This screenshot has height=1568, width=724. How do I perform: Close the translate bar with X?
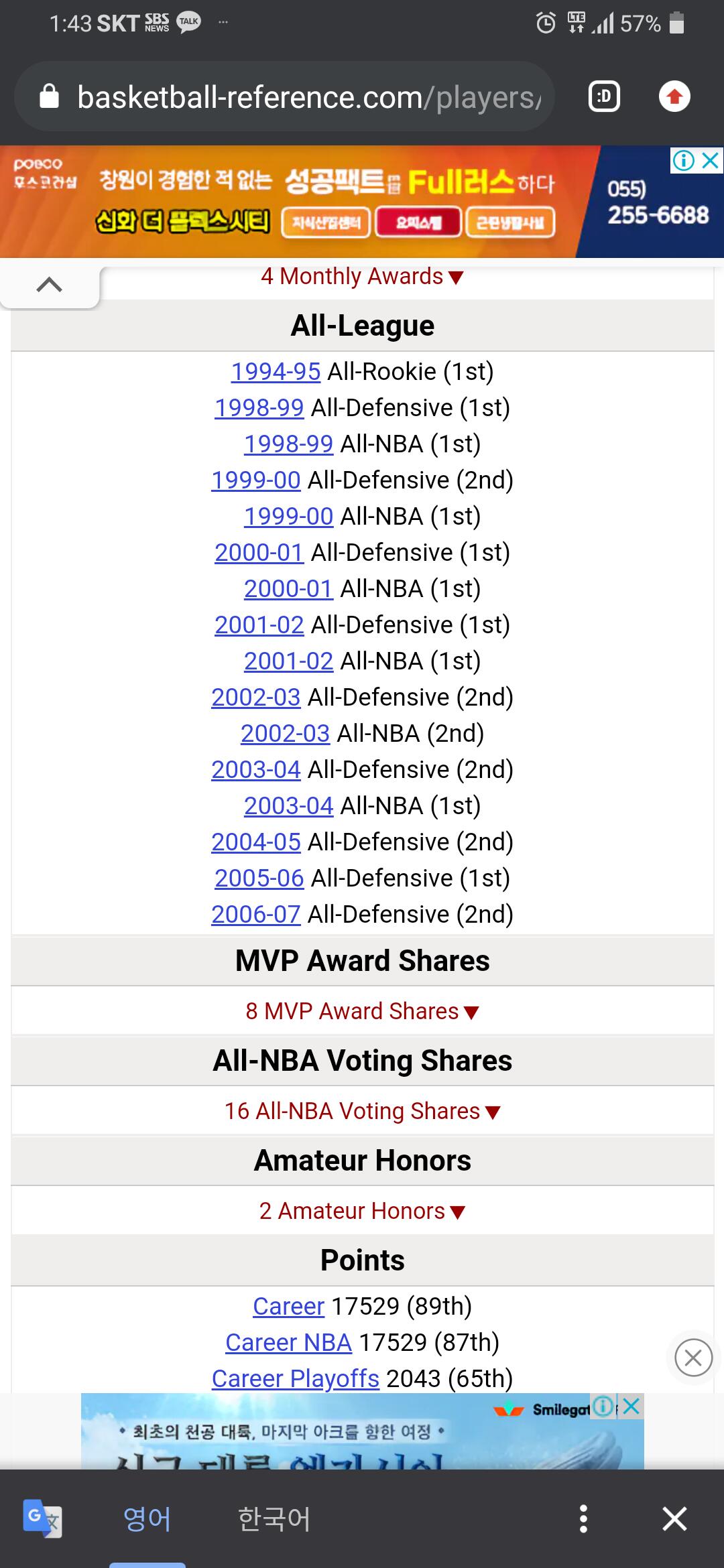674,1518
